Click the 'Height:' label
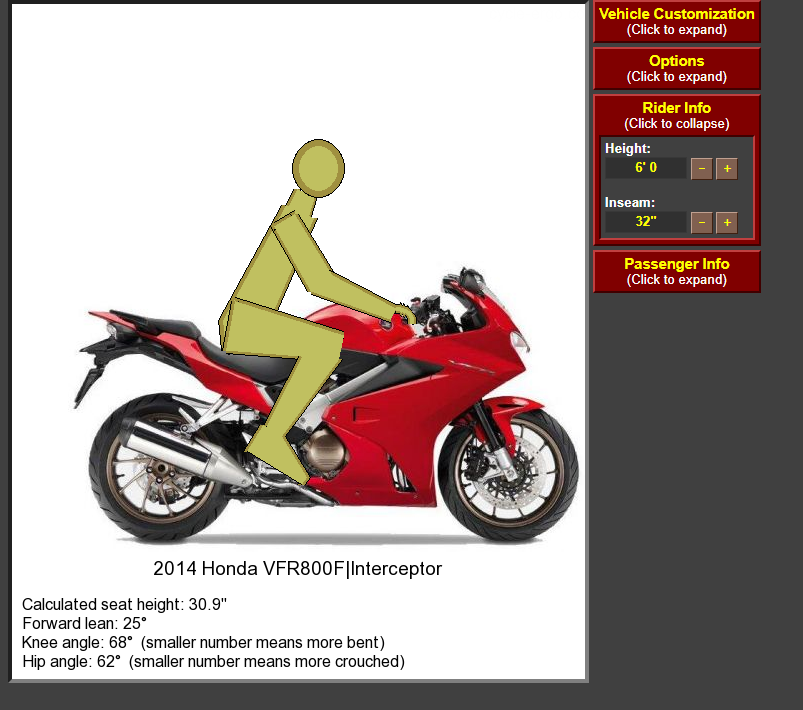The image size is (803, 710). tap(628, 149)
